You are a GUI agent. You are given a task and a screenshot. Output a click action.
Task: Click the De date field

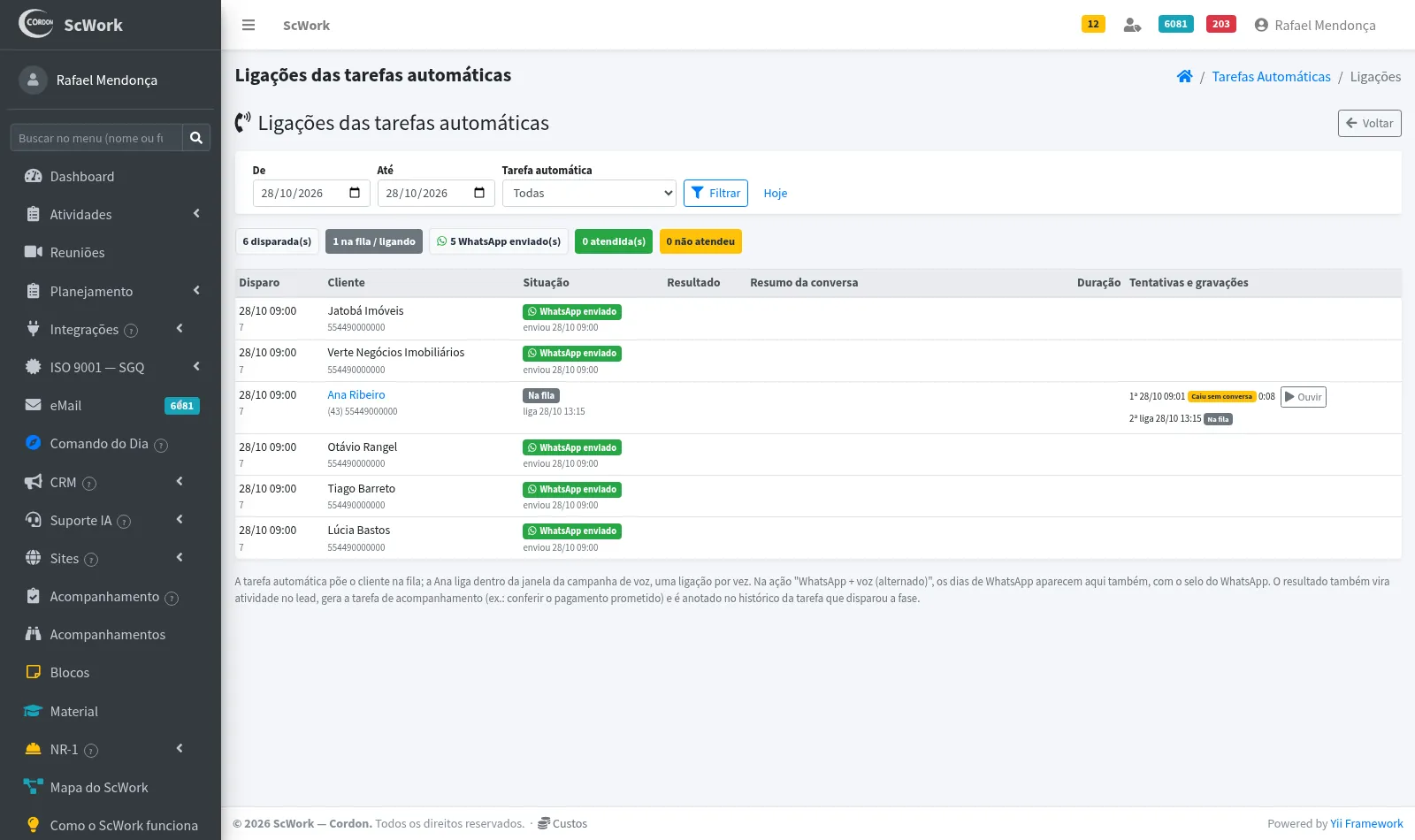[311, 193]
